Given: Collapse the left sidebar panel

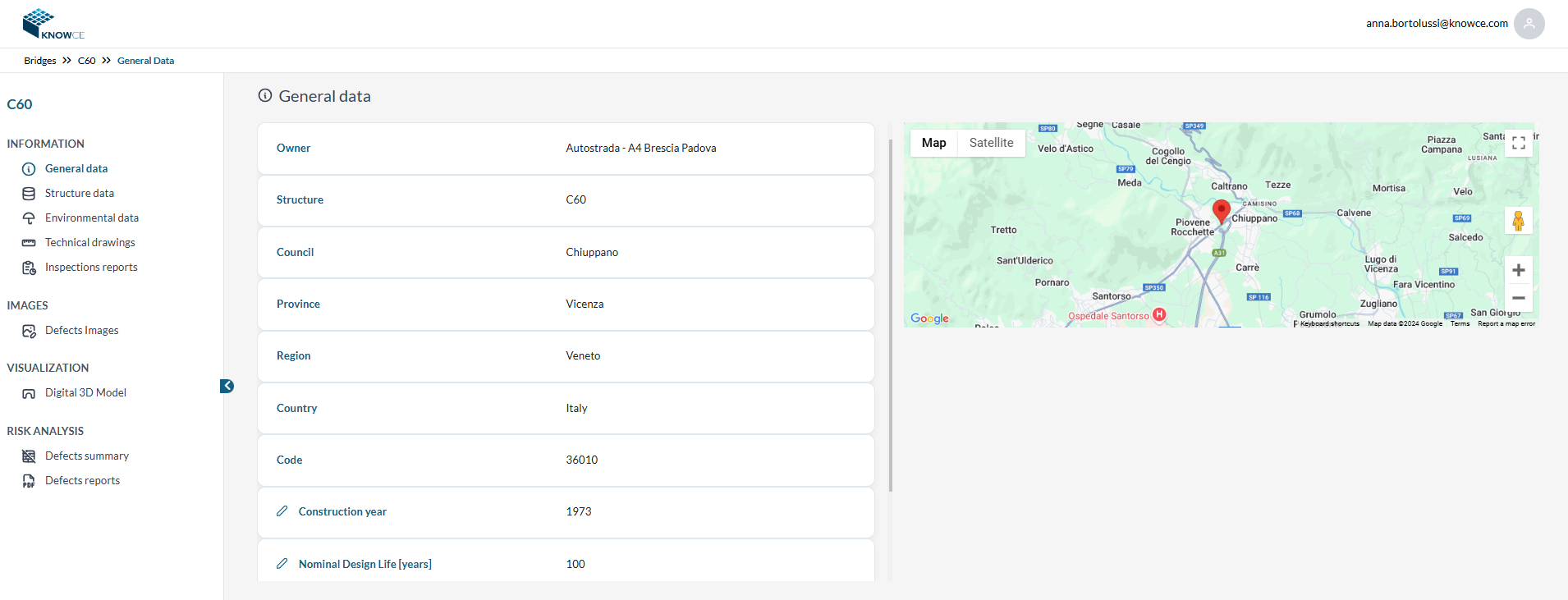Looking at the screenshot, I should click(227, 386).
